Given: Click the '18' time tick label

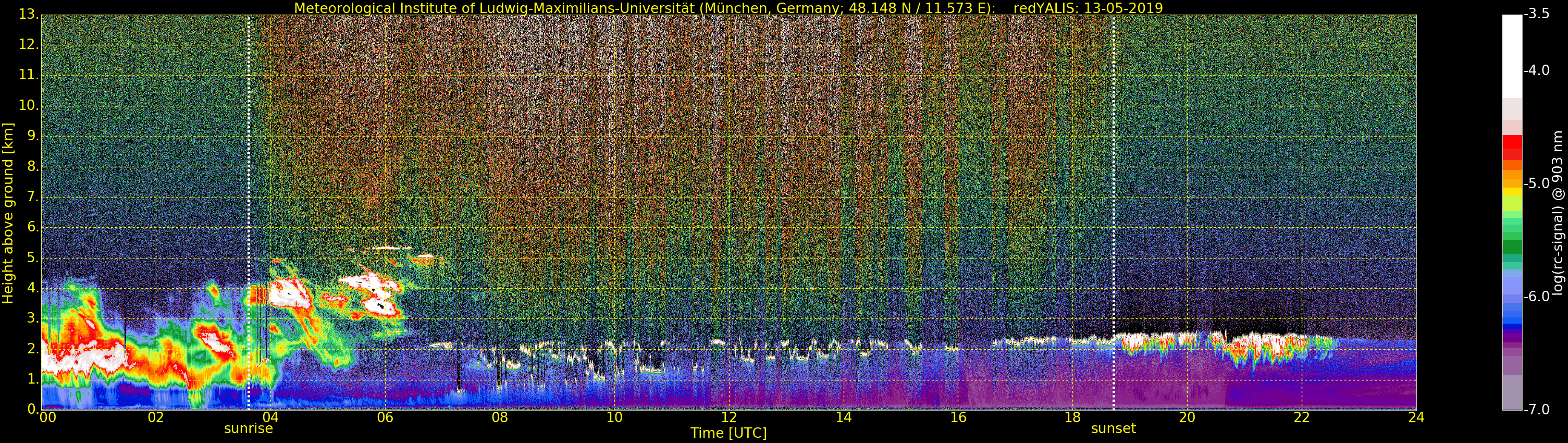Looking at the screenshot, I should [x=1072, y=417].
